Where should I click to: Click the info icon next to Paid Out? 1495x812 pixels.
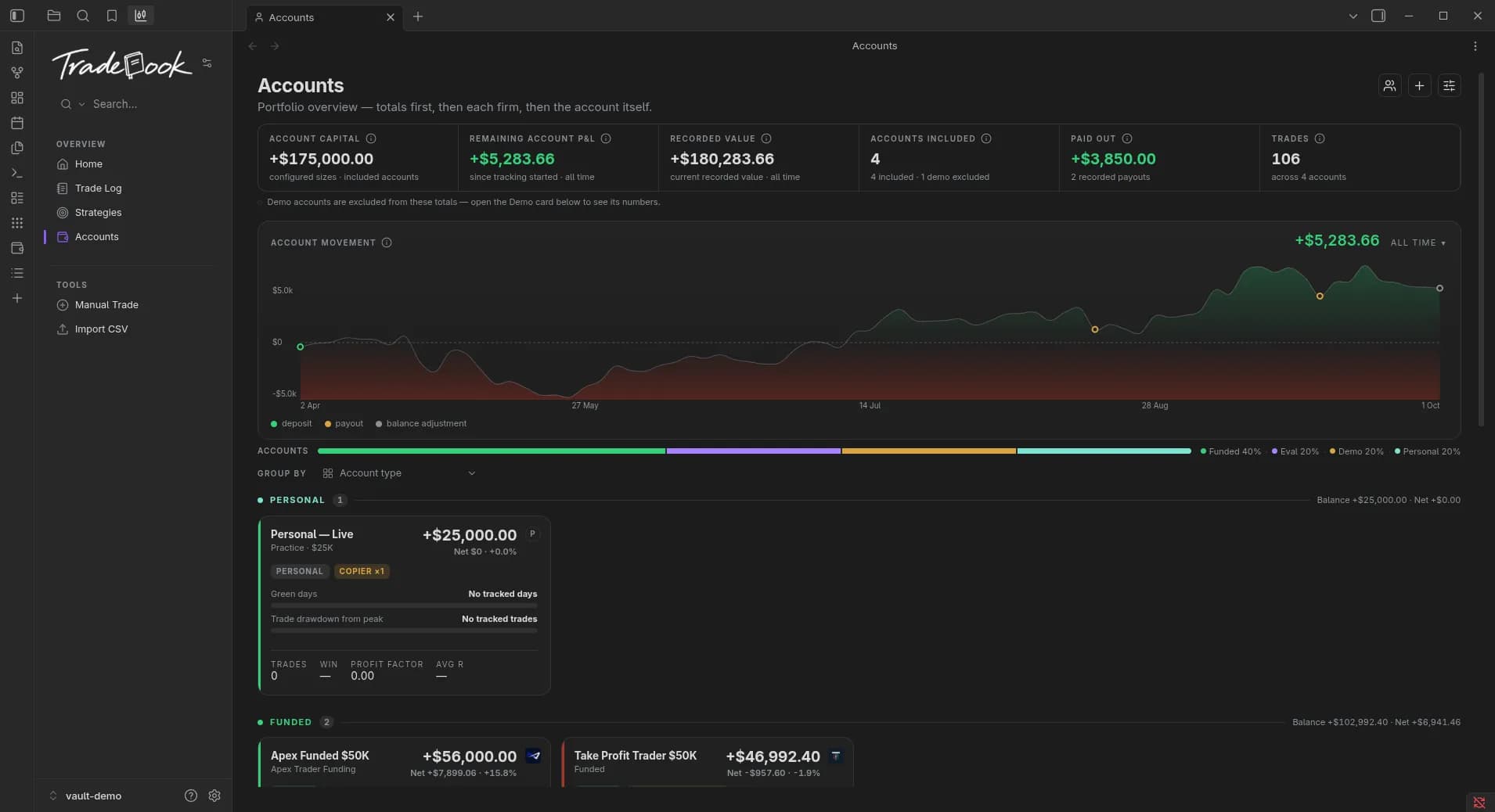(x=1127, y=138)
